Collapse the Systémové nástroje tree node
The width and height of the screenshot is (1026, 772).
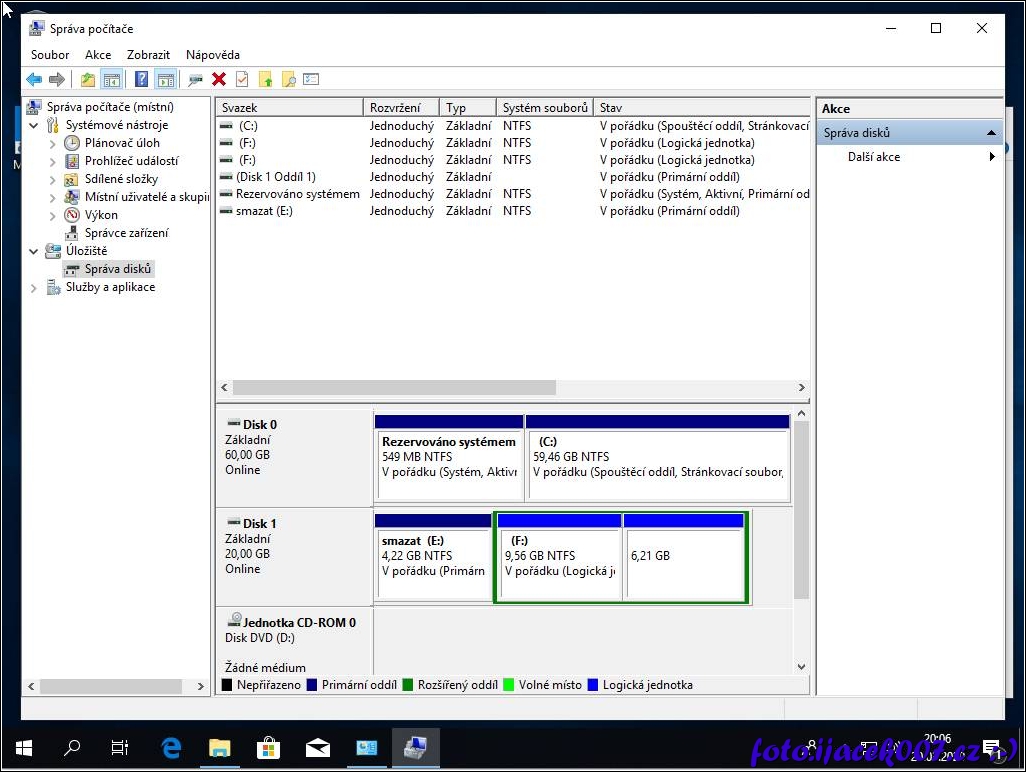coord(34,125)
